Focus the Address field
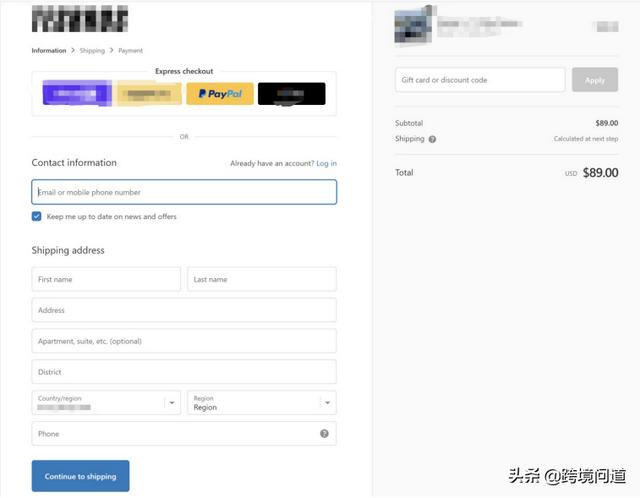 click(184, 310)
